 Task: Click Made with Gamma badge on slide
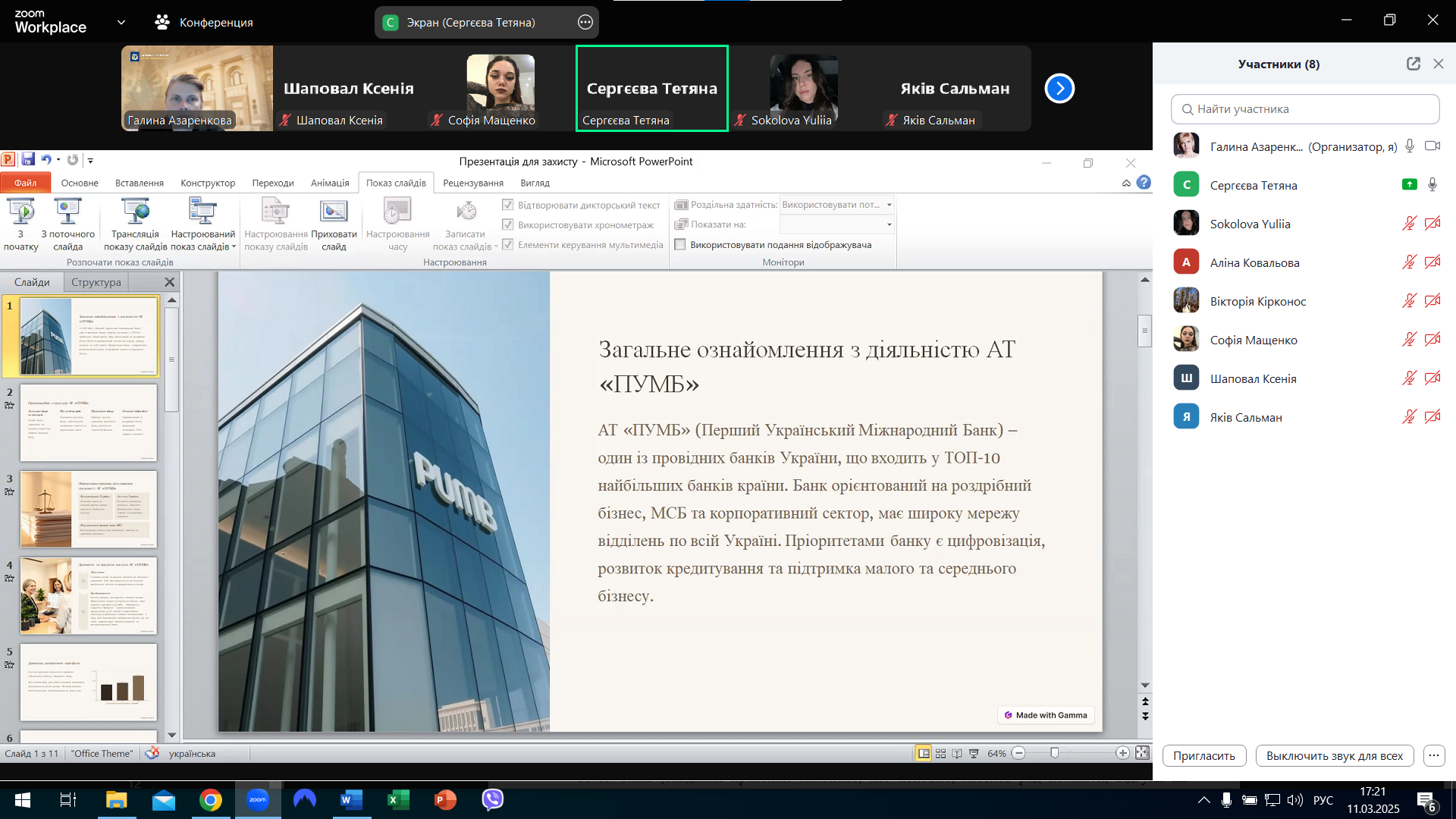(x=1046, y=715)
